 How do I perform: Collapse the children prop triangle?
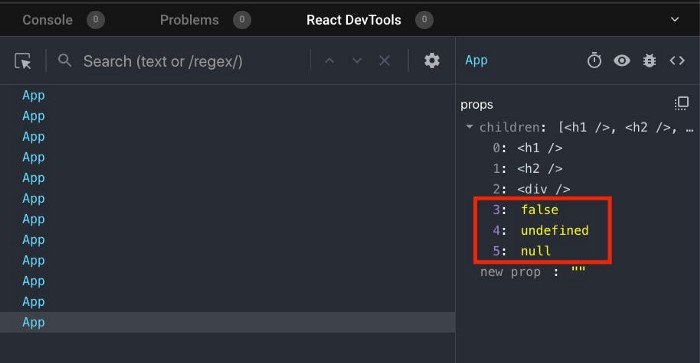click(469, 127)
